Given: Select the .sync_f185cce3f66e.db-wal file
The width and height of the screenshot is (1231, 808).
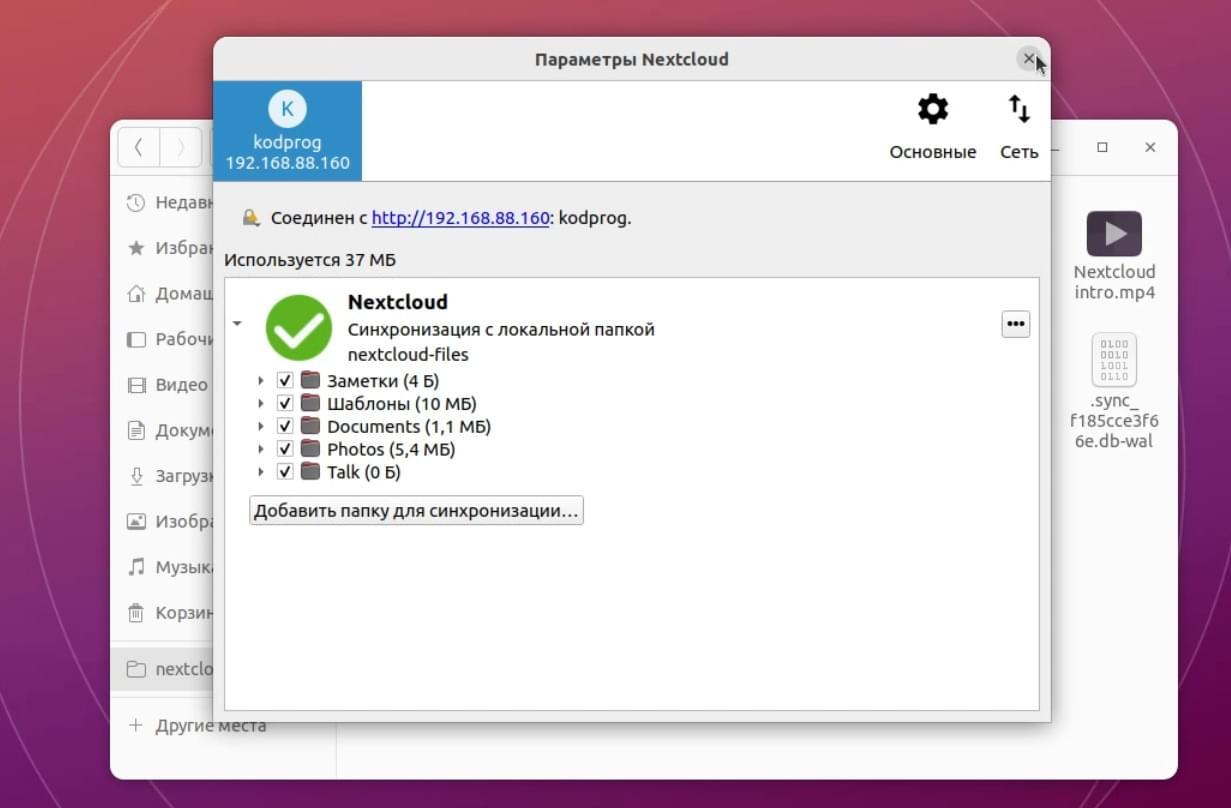Looking at the screenshot, I should (1114, 391).
